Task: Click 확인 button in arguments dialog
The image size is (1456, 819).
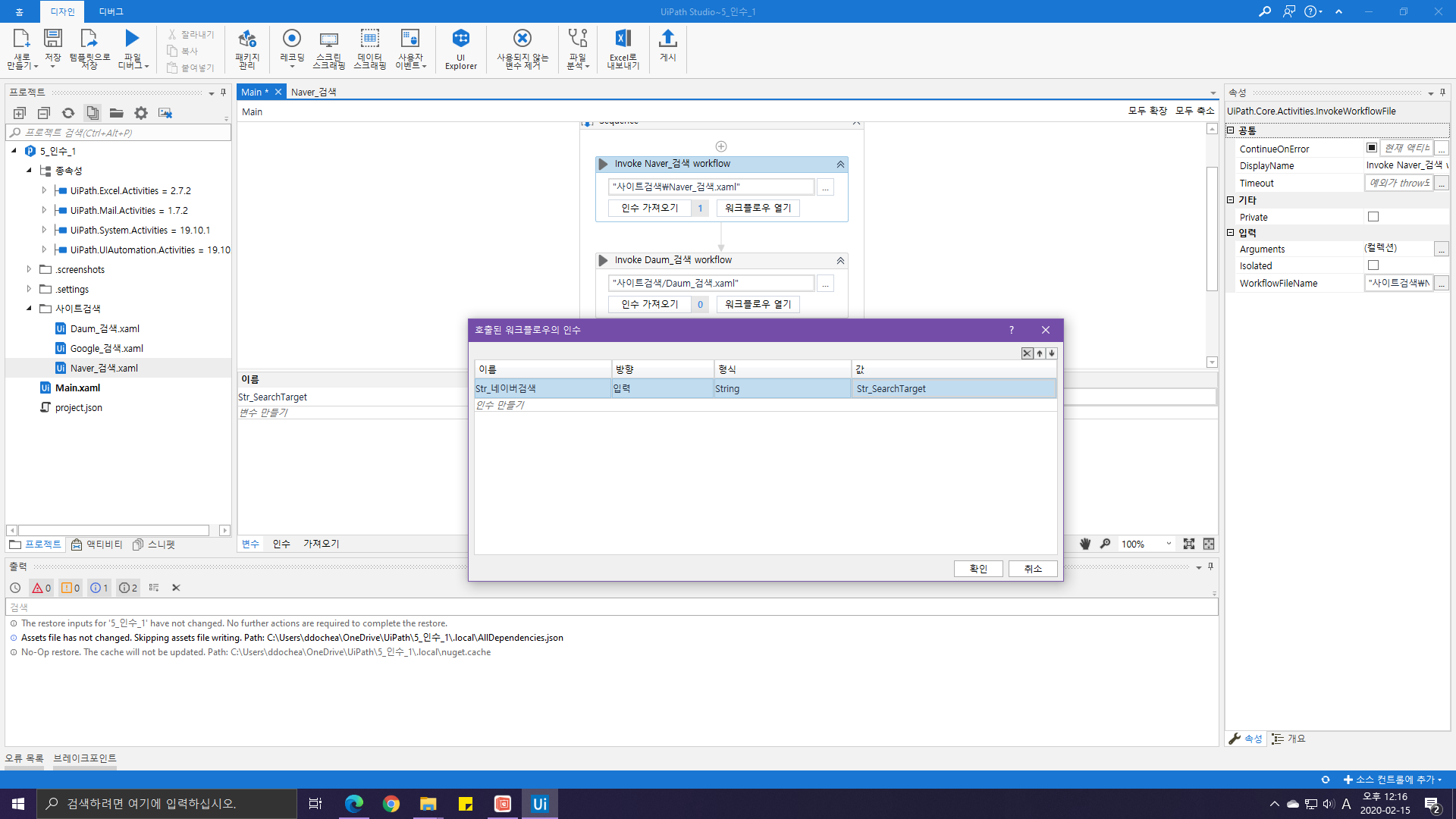Action: (x=978, y=569)
